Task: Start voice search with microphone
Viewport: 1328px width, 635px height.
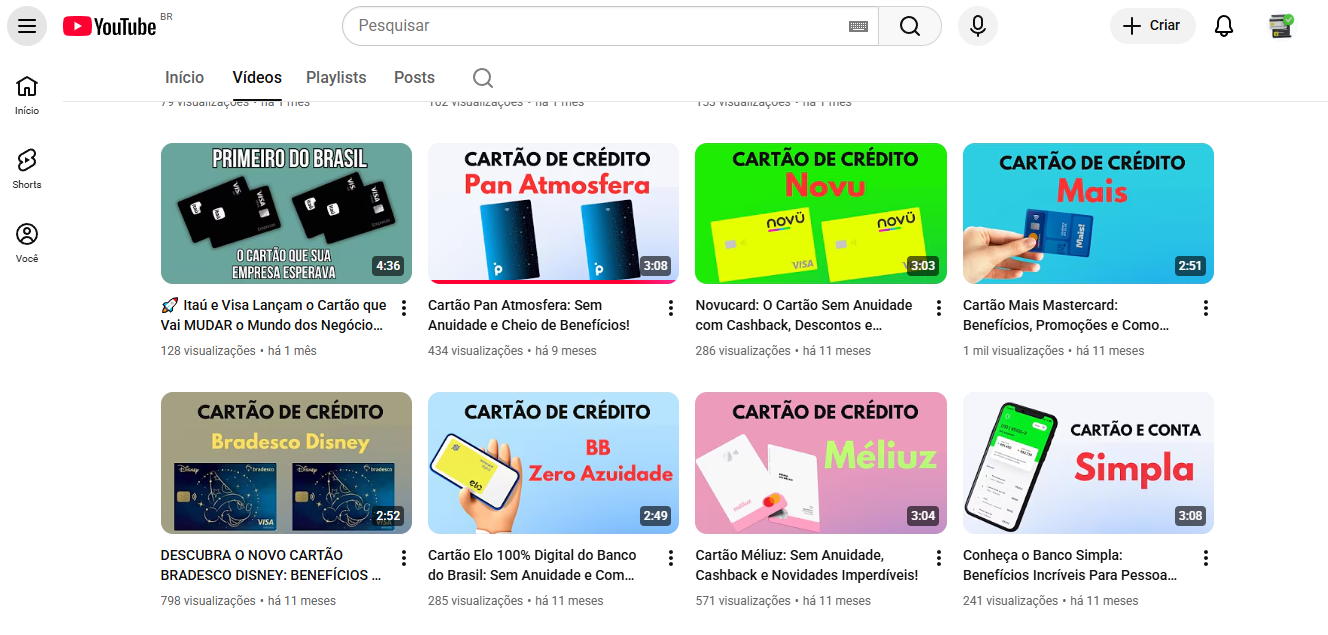Action: [x=978, y=26]
